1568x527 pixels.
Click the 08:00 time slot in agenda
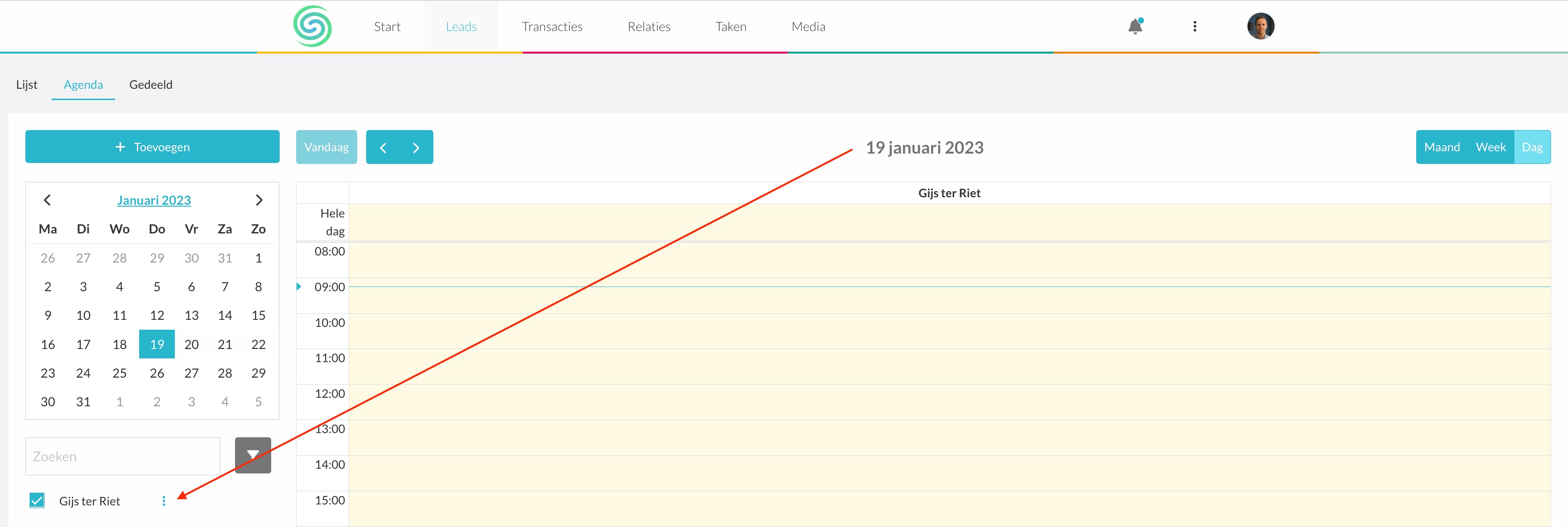949,261
